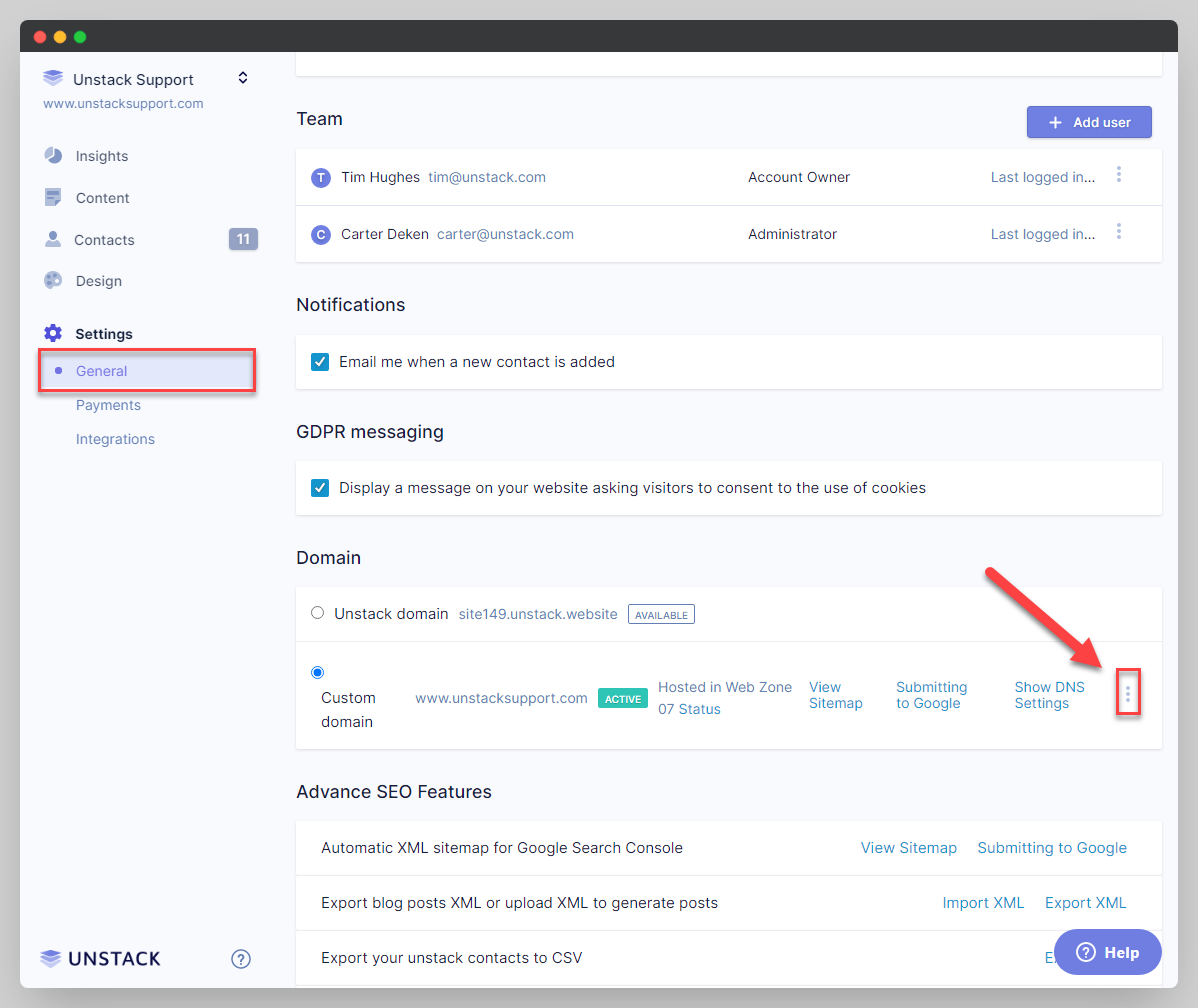Click the Add user button

tap(1089, 122)
